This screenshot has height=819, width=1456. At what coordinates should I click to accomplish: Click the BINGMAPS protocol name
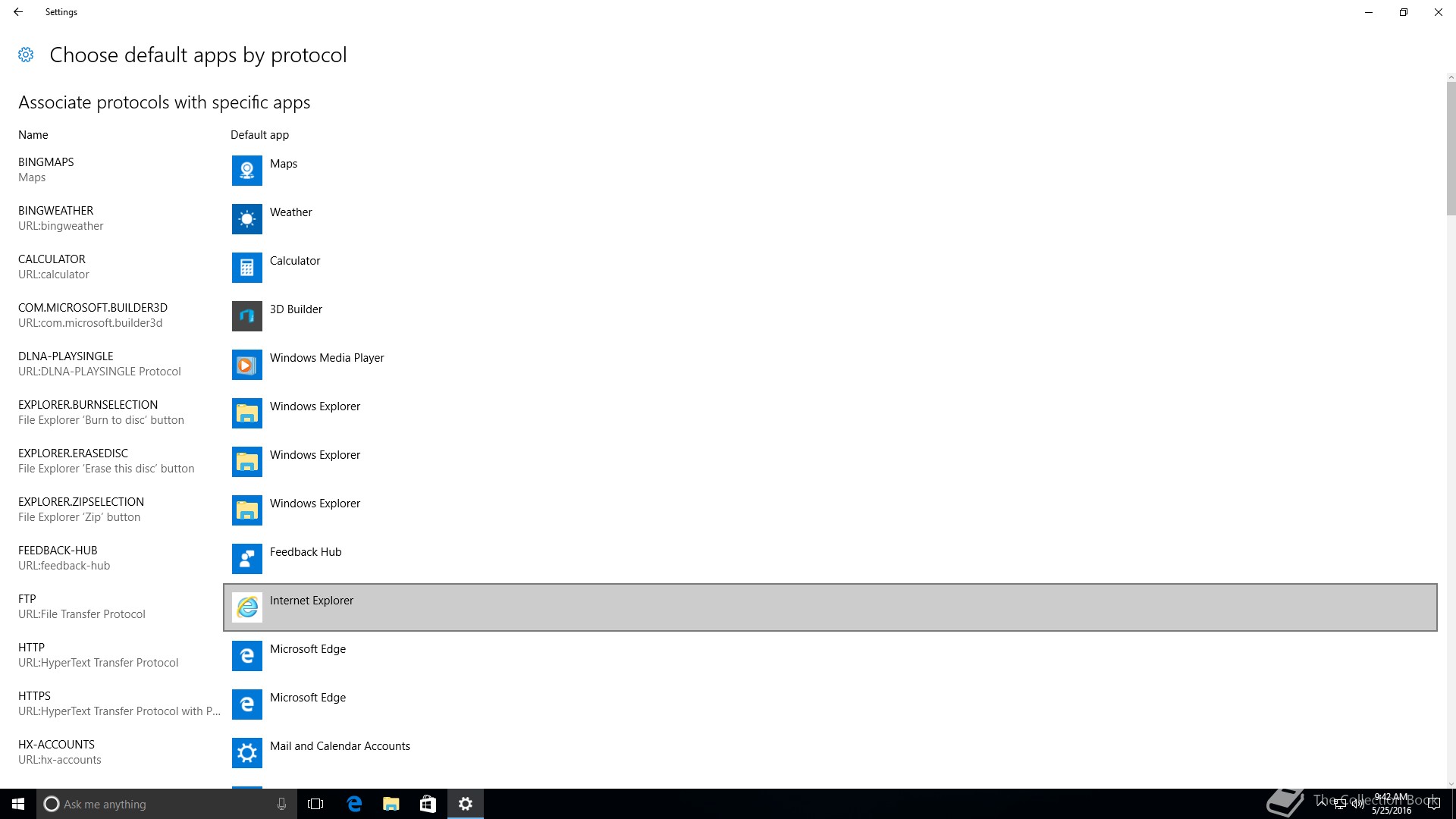46,162
